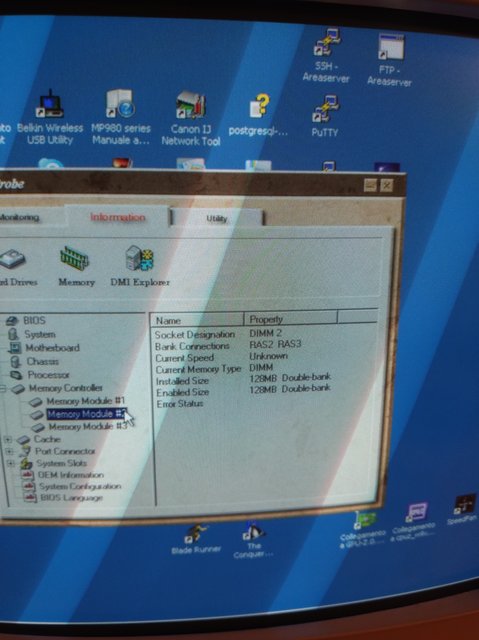Expand the Port Connector tree node

9,451
